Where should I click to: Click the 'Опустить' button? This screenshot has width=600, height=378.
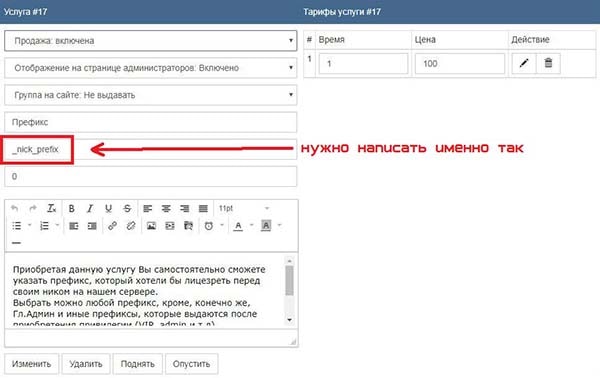coord(191,364)
